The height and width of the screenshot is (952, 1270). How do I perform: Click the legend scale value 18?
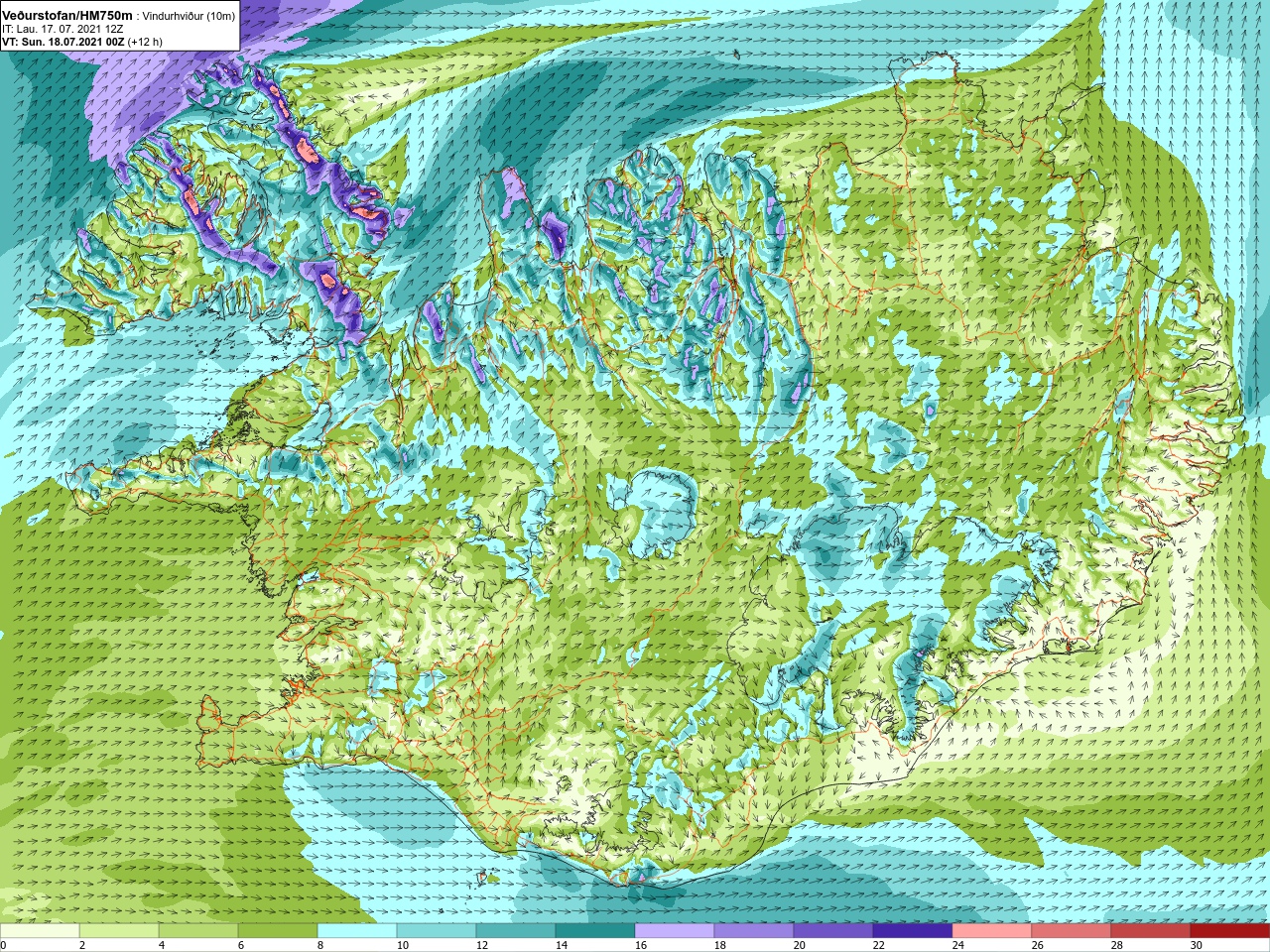click(720, 945)
